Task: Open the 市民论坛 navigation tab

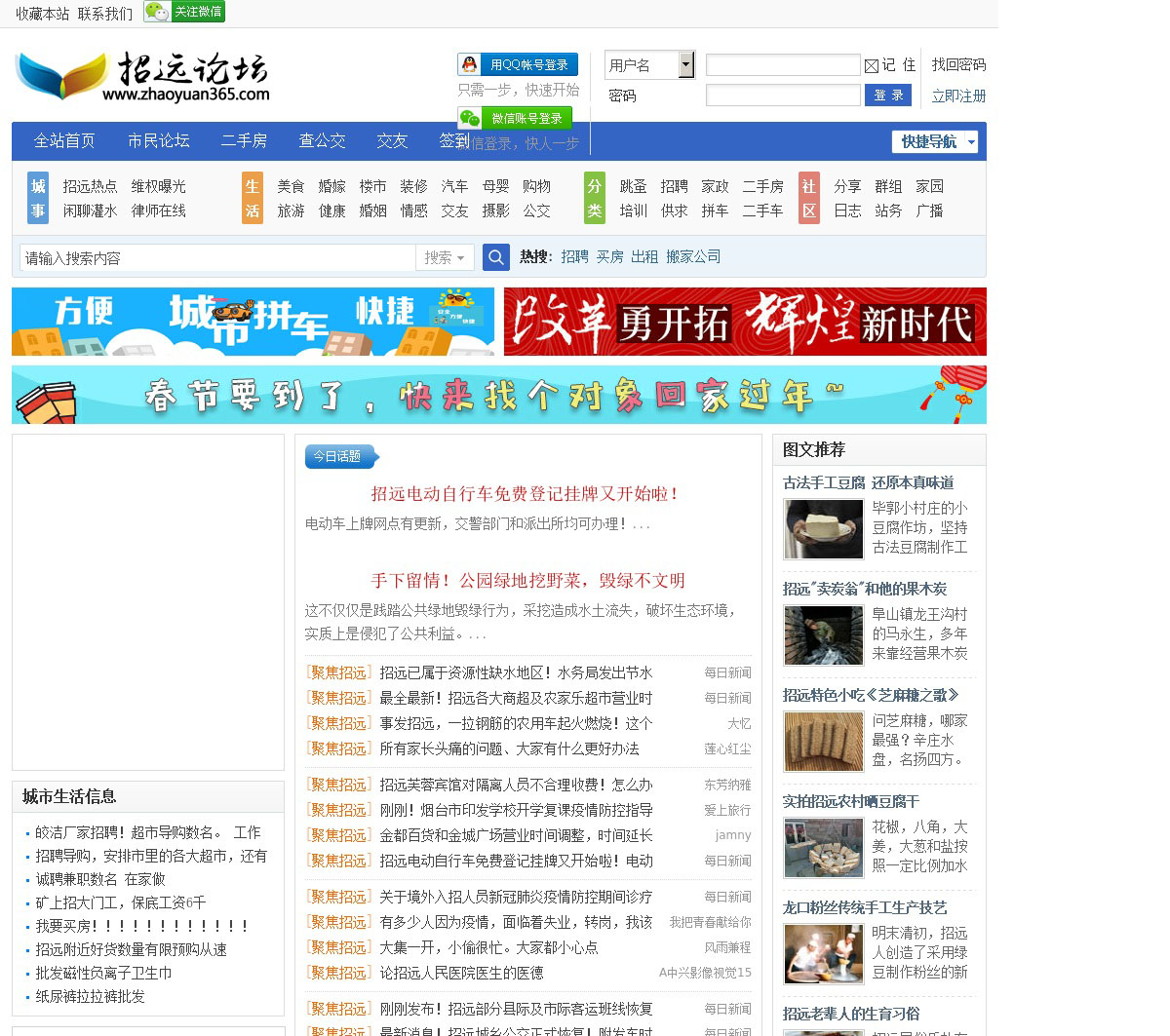Action: pos(159,140)
